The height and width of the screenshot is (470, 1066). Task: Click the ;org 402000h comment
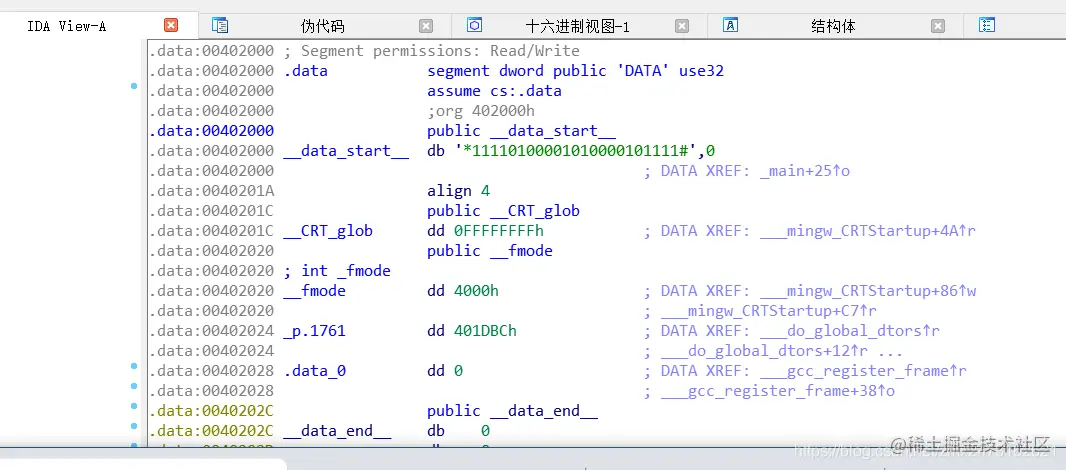481,111
